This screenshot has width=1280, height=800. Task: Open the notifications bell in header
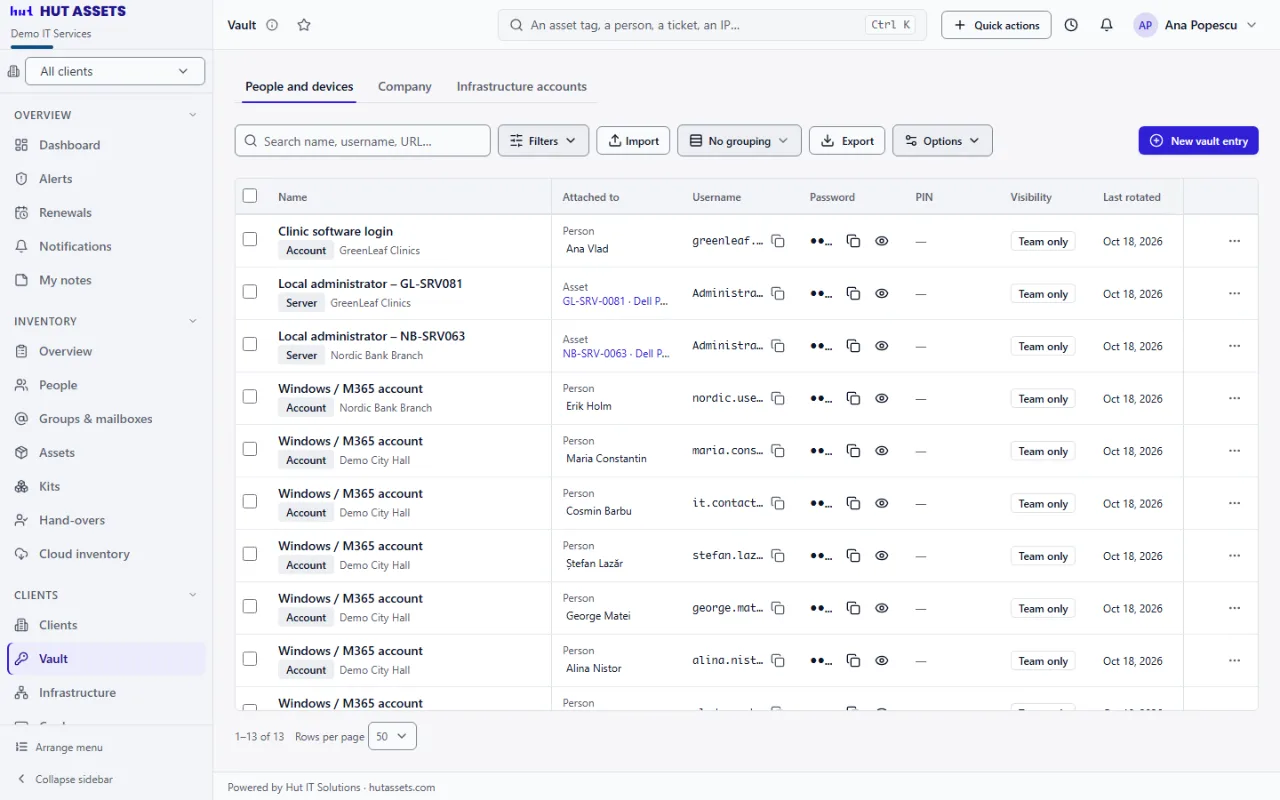1106,25
